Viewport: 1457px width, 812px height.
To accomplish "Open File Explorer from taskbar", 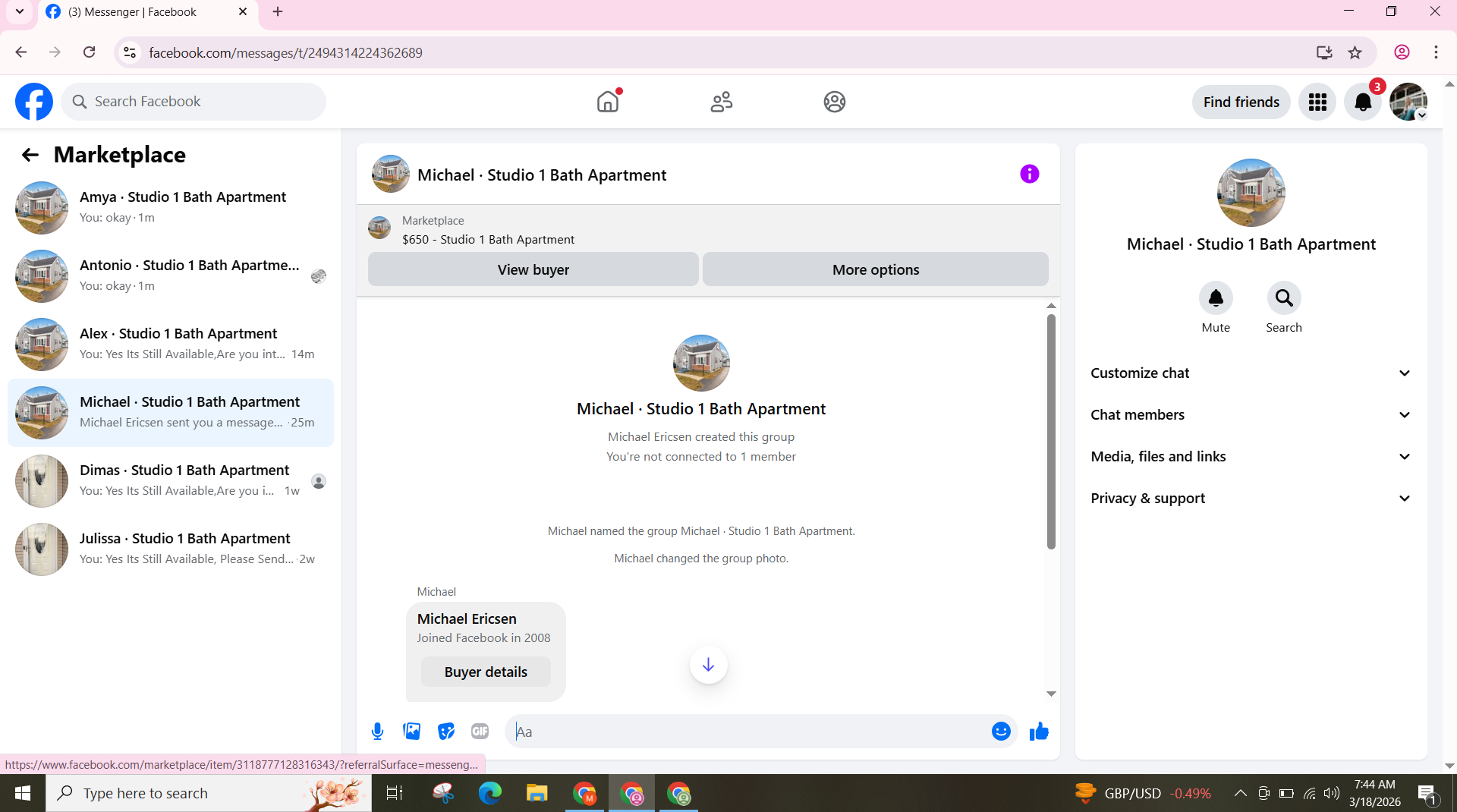I will (x=537, y=793).
